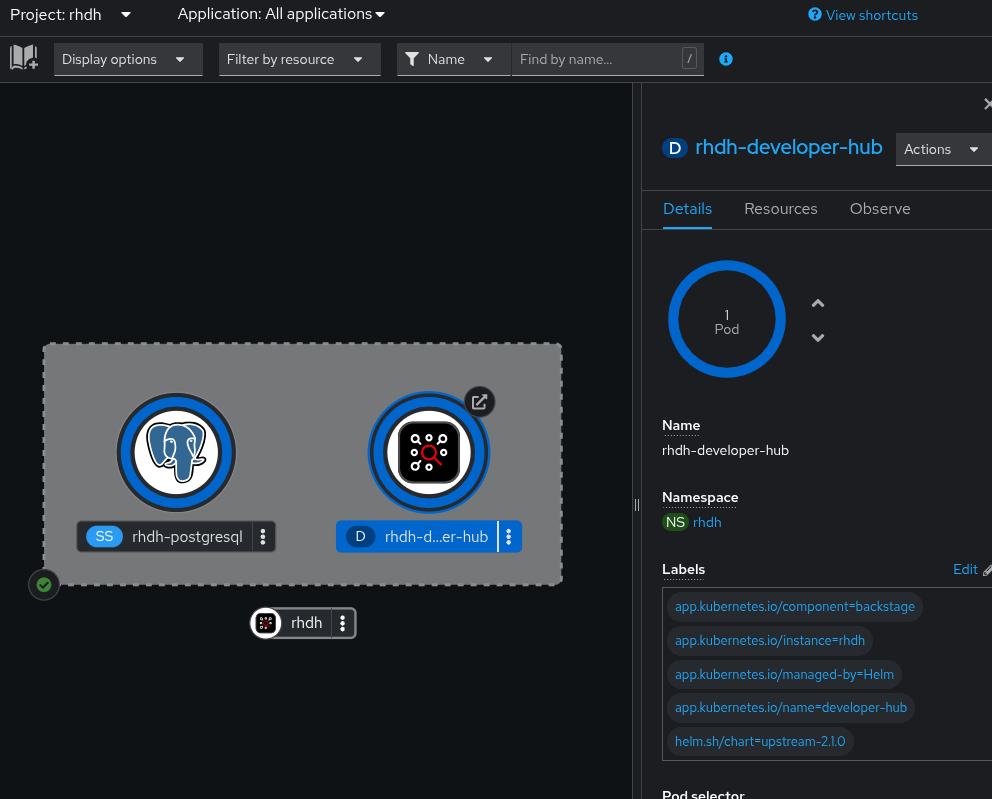Viewport: 992px width, 799px height.
Task: Switch to the Observe tab
Action: [x=880, y=209]
